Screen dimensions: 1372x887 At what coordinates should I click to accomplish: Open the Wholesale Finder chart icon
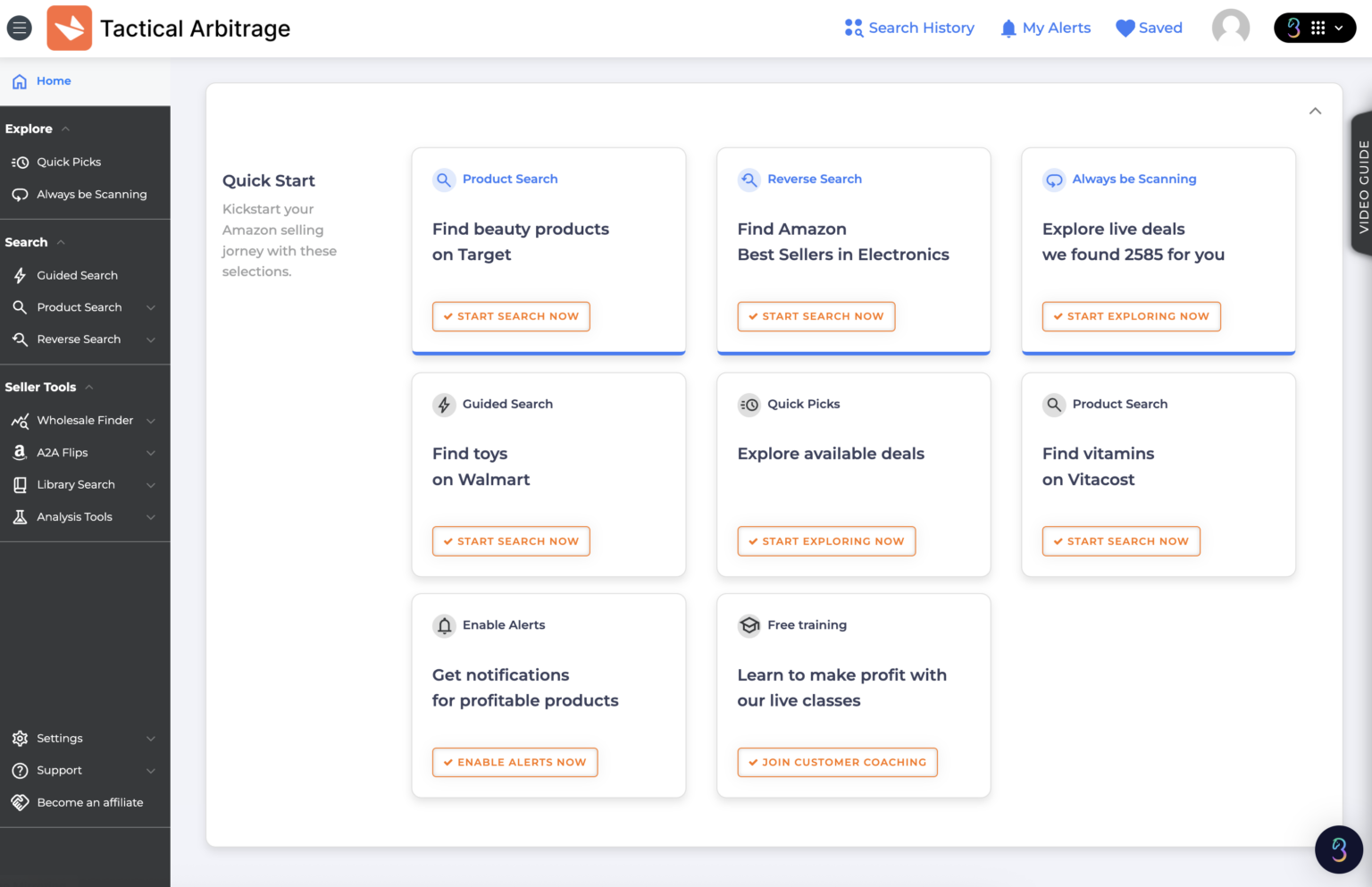[x=19, y=420]
